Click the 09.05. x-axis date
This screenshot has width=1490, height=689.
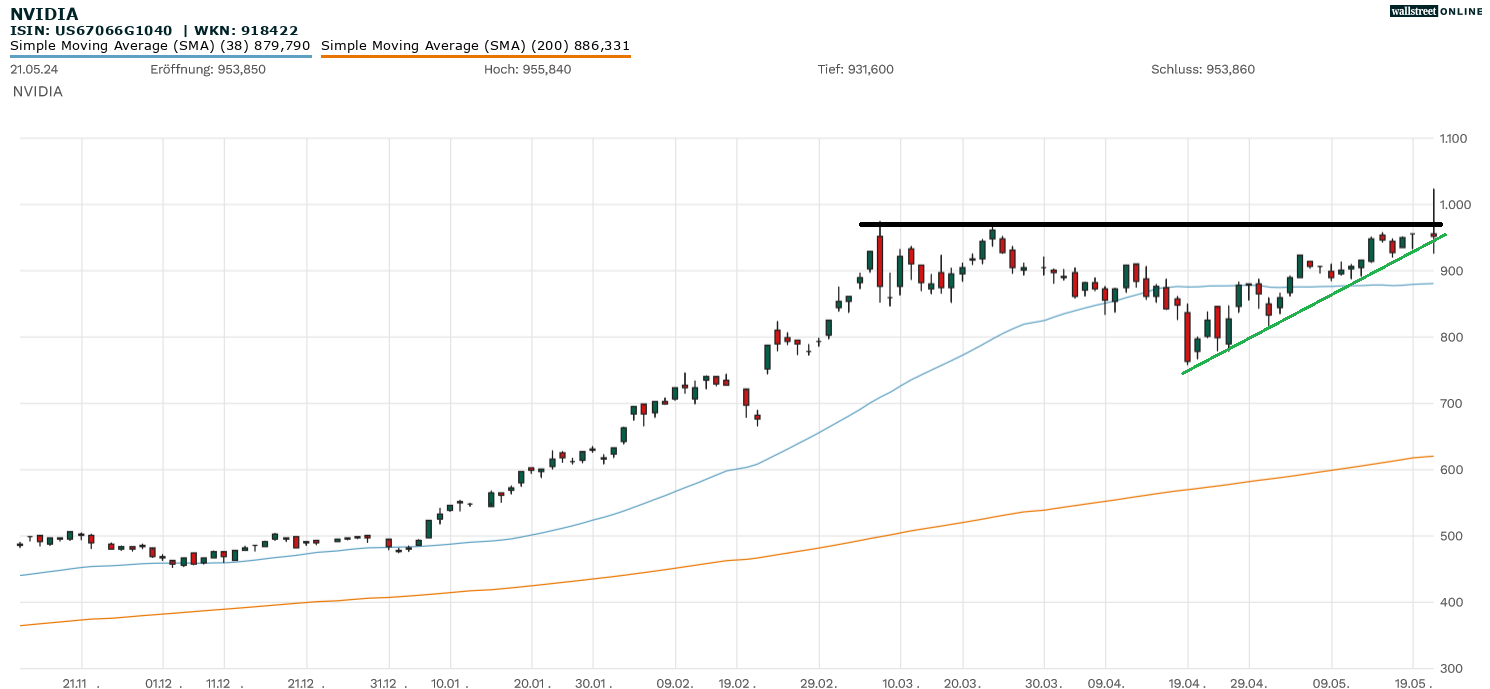[x=1331, y=682]
